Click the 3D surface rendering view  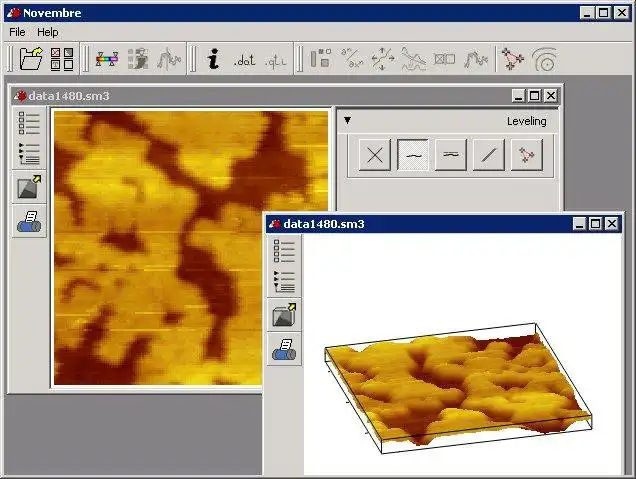pos(458,389)
